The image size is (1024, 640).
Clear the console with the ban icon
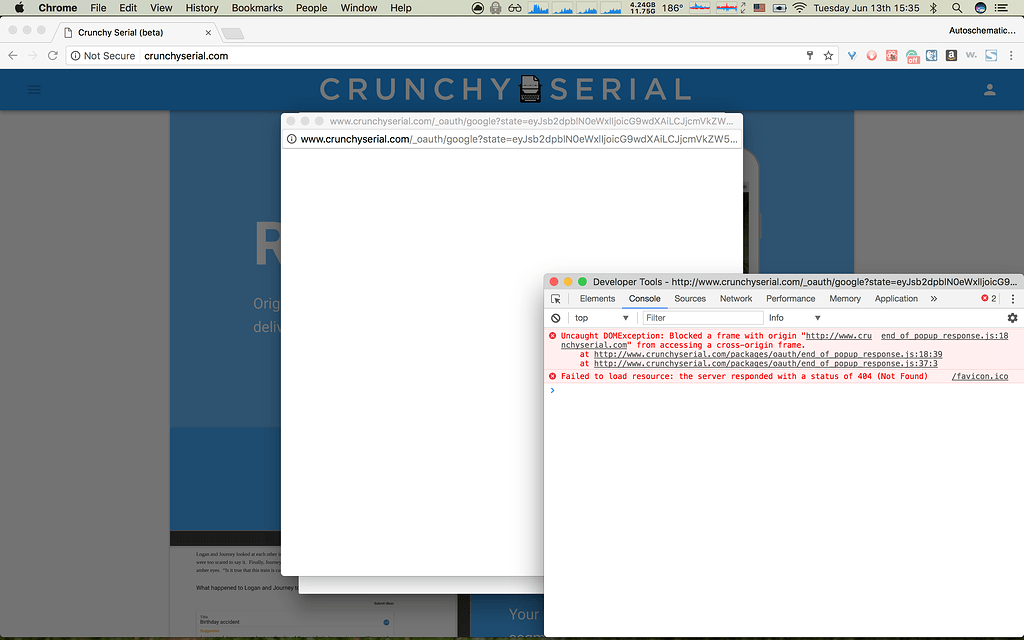click(556, 318)
